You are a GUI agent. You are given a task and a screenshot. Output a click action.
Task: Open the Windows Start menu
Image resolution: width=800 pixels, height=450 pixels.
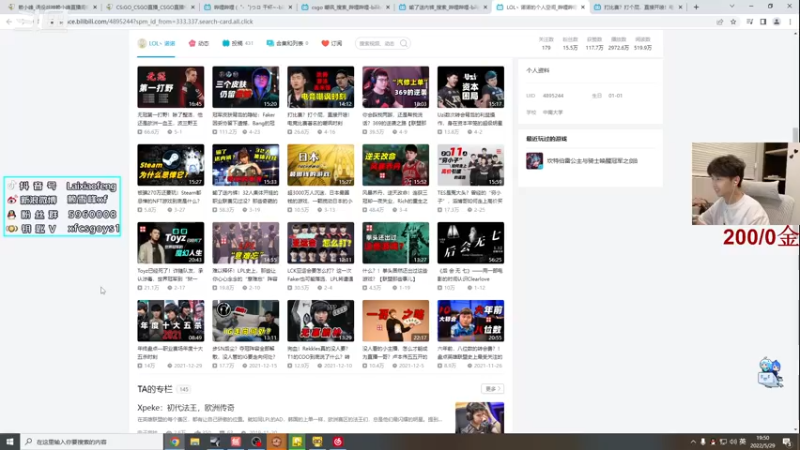[x=10, y=442]
